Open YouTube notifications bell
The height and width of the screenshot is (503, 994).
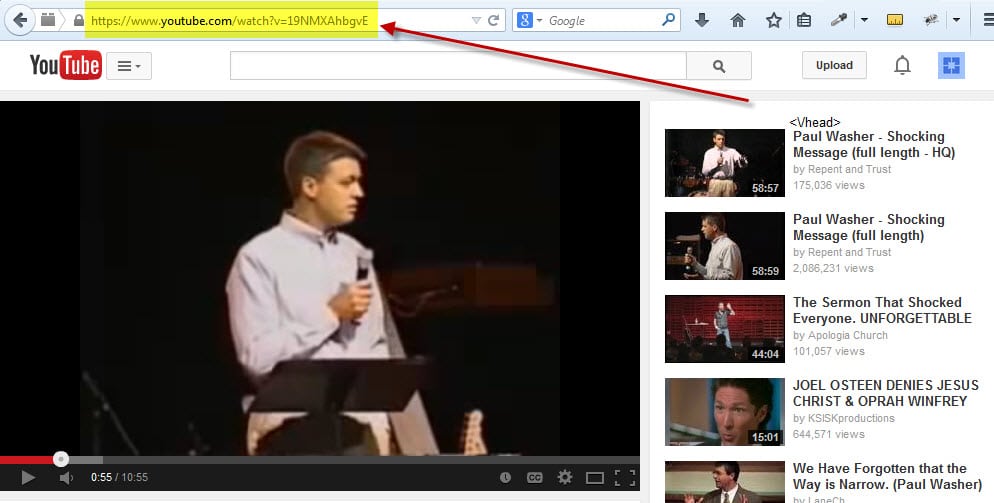tap(902, 65)
